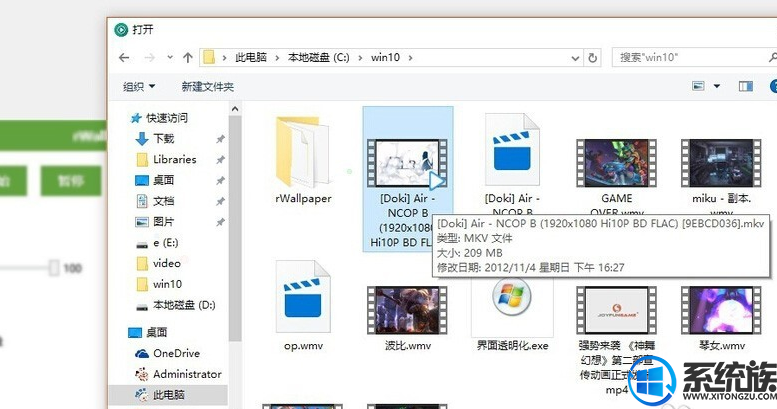Go back using the back arrow

tap(124, 58)
